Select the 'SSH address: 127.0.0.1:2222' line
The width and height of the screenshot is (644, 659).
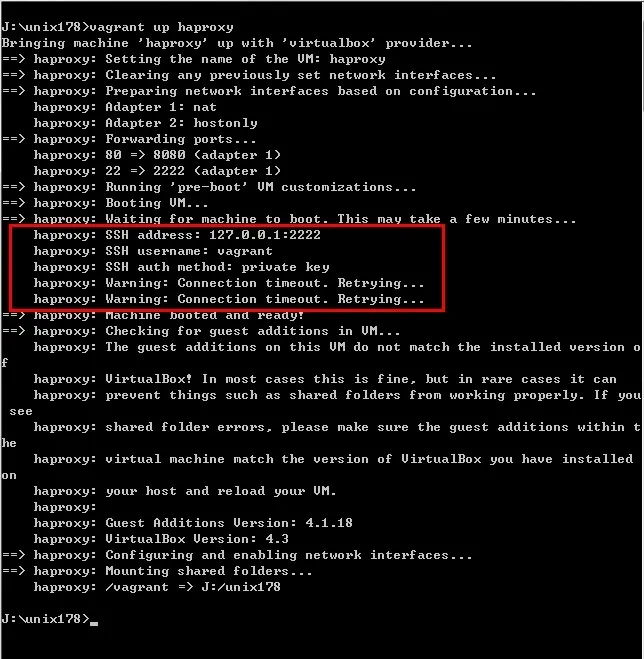(177, 235)
